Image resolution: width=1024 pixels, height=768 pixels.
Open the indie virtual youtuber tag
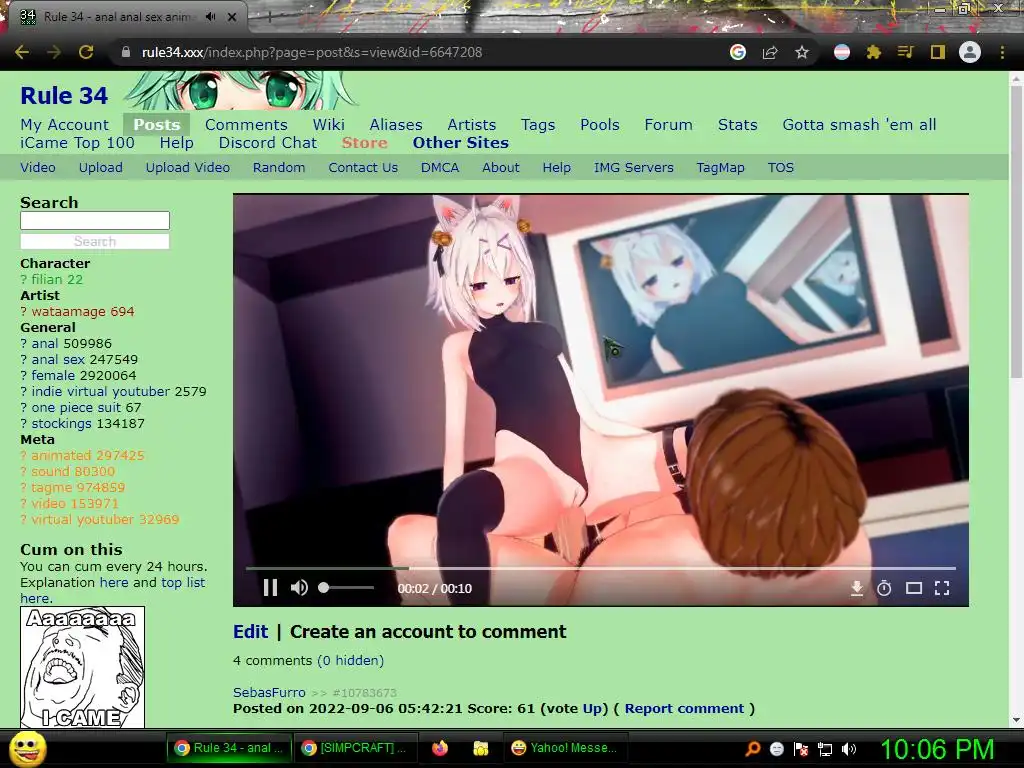(101, 391)
